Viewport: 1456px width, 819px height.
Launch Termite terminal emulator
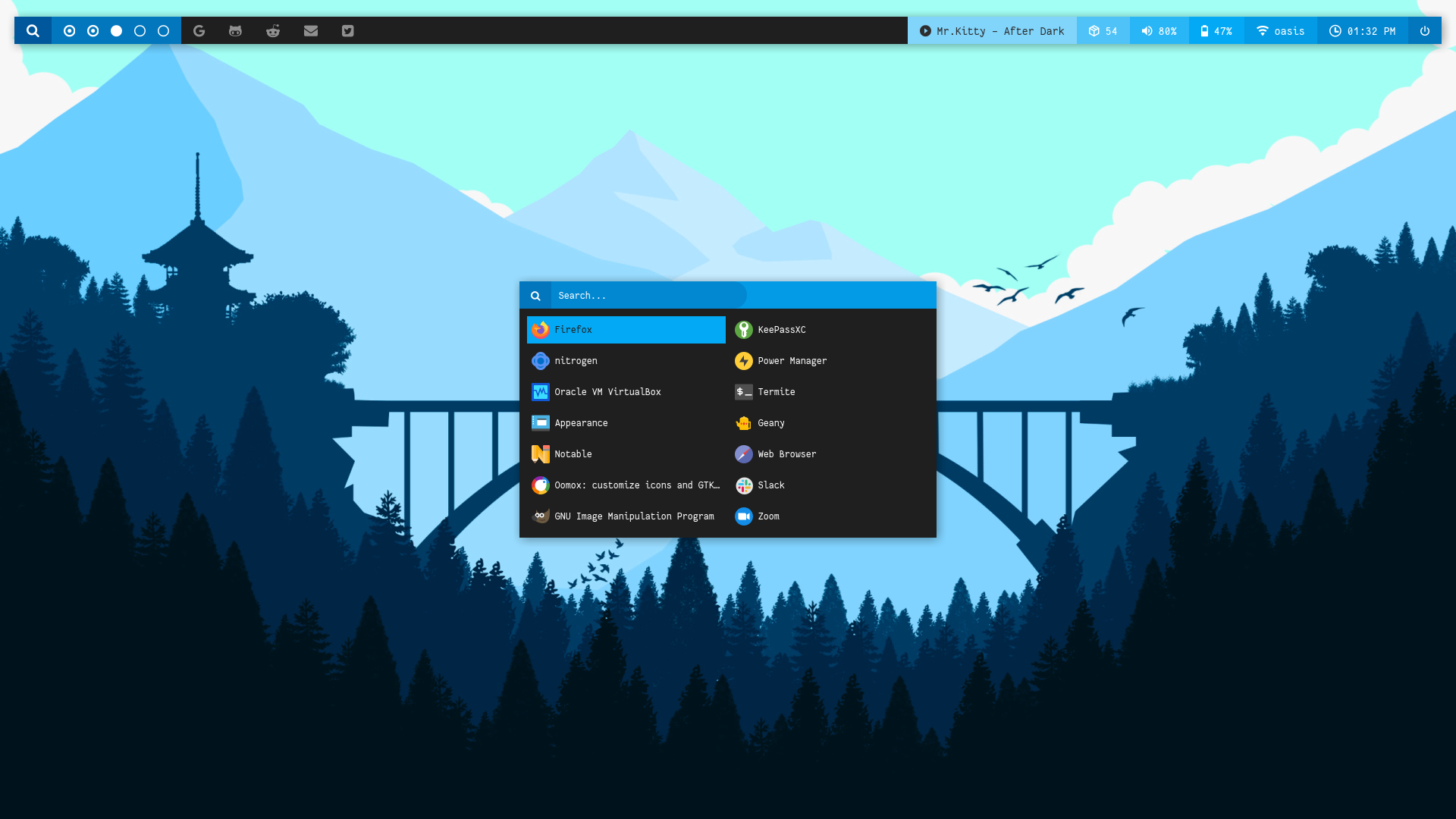coord(776,391)
